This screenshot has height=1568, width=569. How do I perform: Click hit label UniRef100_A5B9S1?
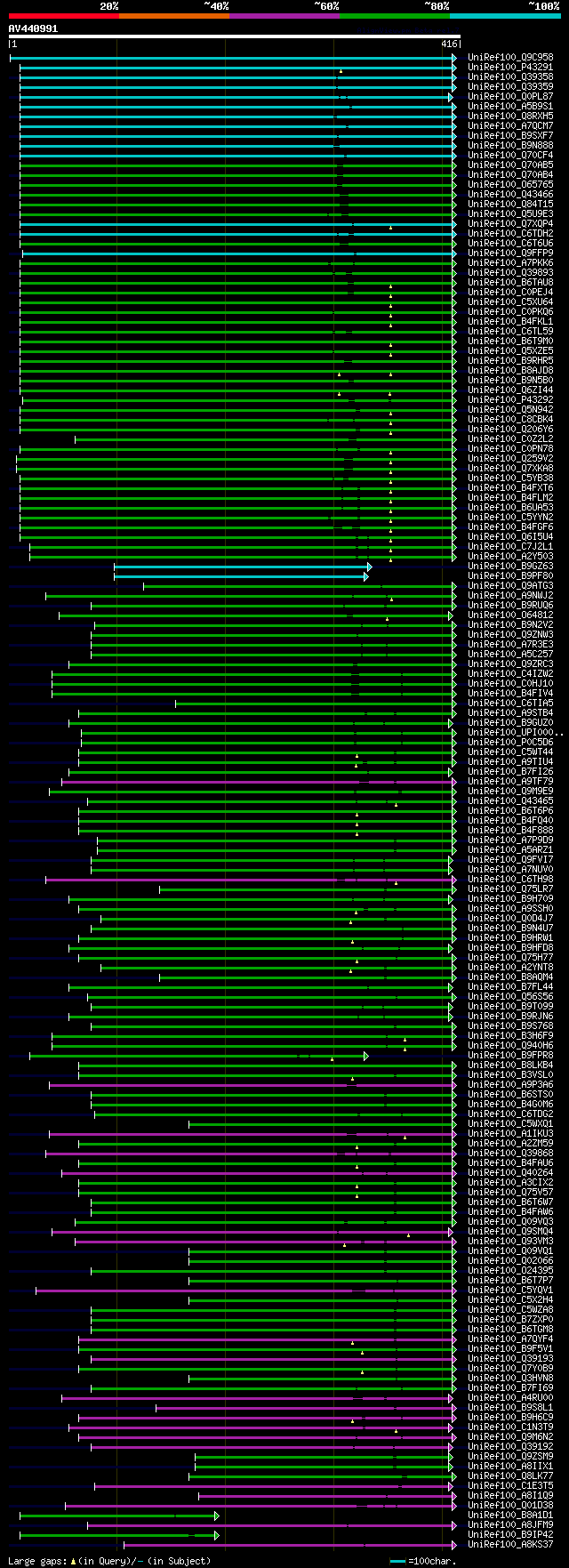pyautogui.click(x=510, y=107)
